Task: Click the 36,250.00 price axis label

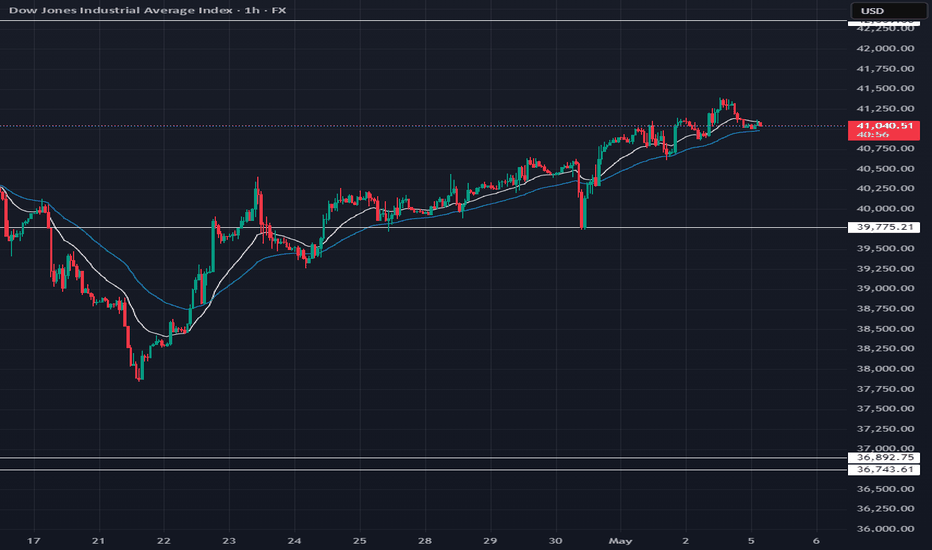Action: click(x=885, y=508)
